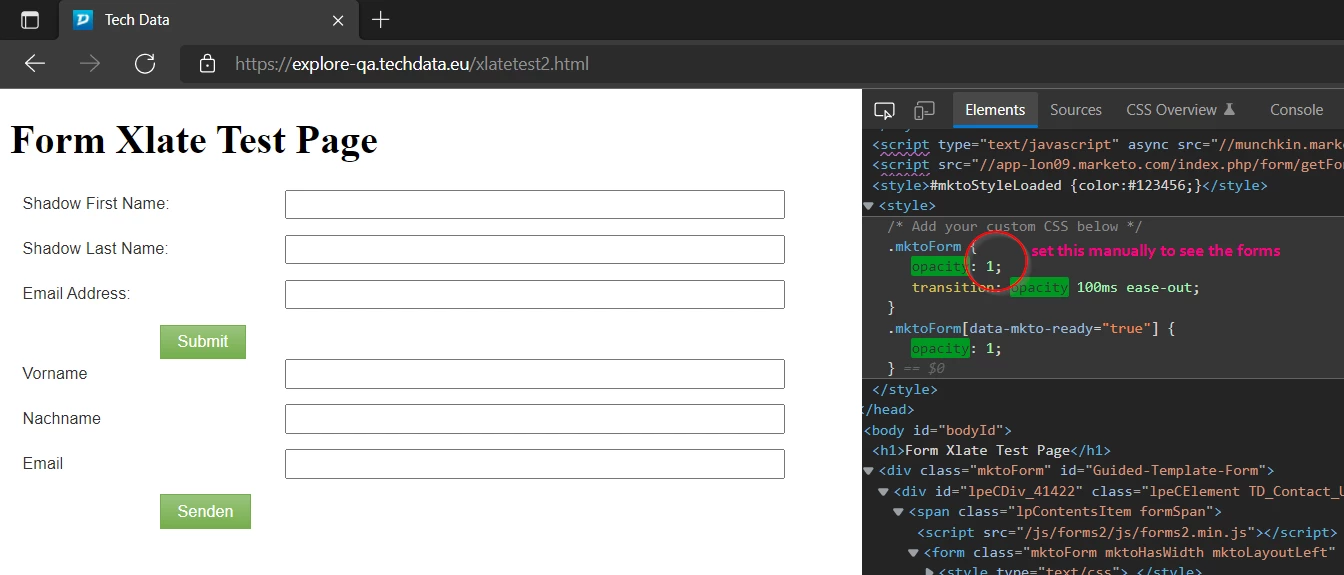1344x575 pixels.
Task: Switch to the Sources tab
Action: click(x=1076, y=110)
